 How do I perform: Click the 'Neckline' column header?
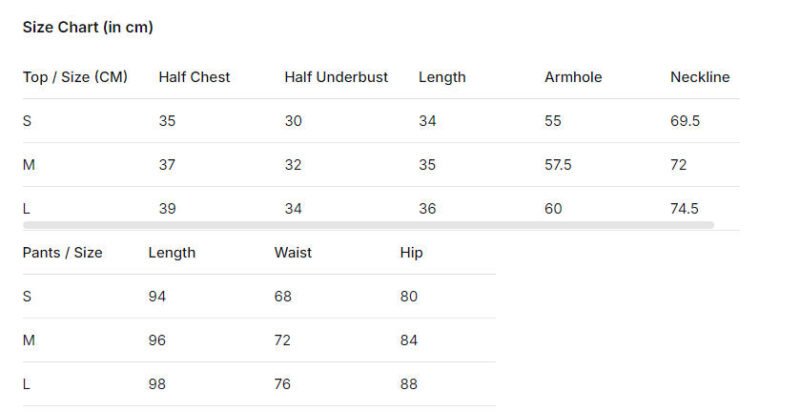[x=700, y=77]
